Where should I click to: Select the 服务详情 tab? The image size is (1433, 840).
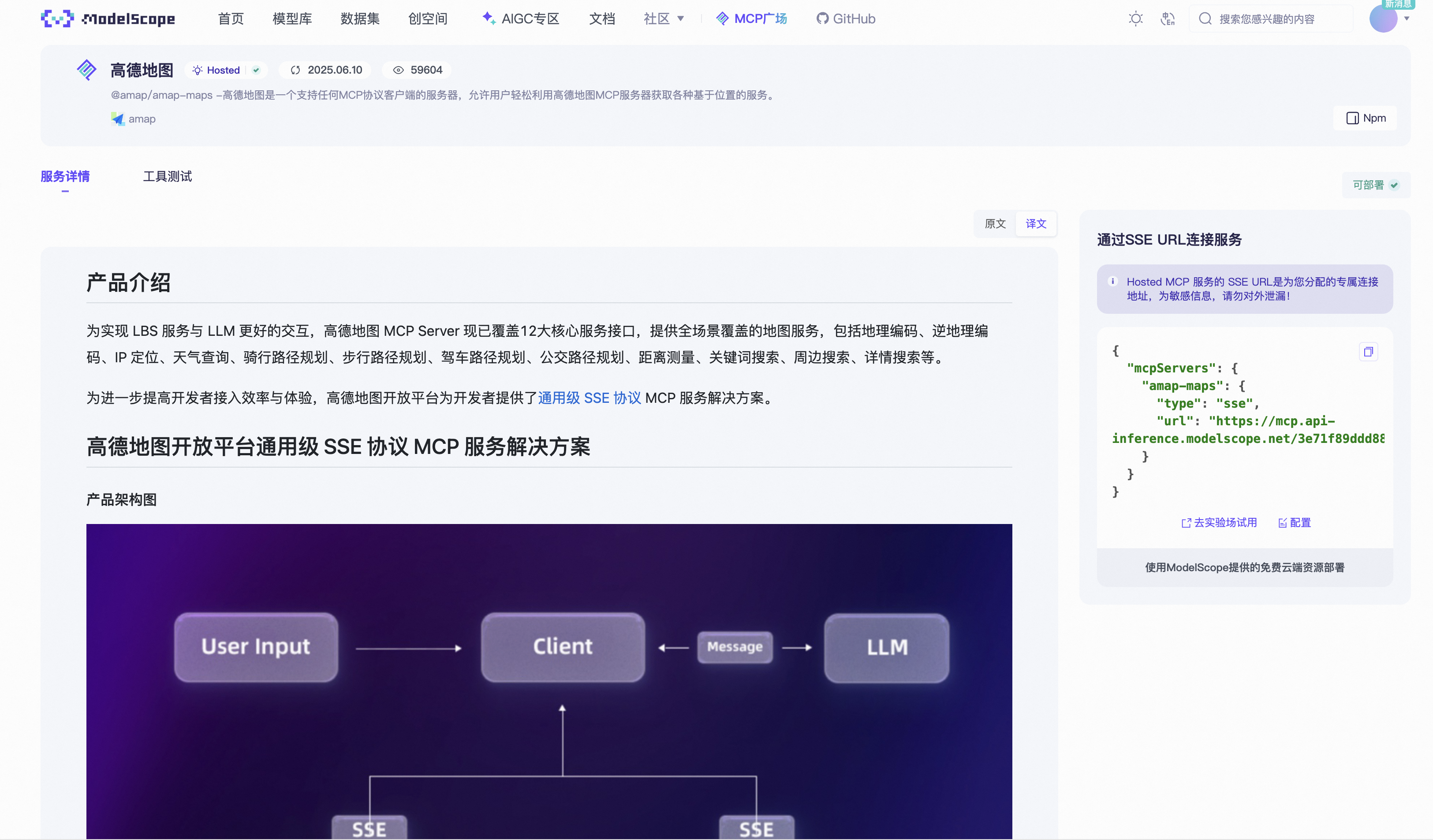[x=65, y=176]
